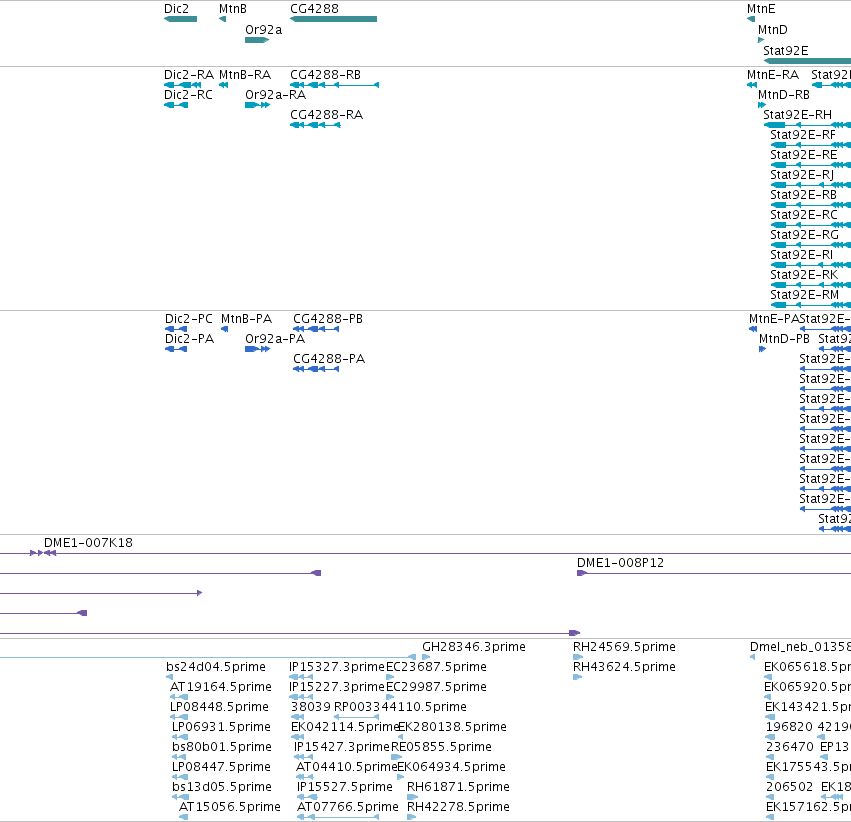The image size is (851, 822).
Task: Select the EK042114.5prime EST label
Action: [x=345, y=727]
